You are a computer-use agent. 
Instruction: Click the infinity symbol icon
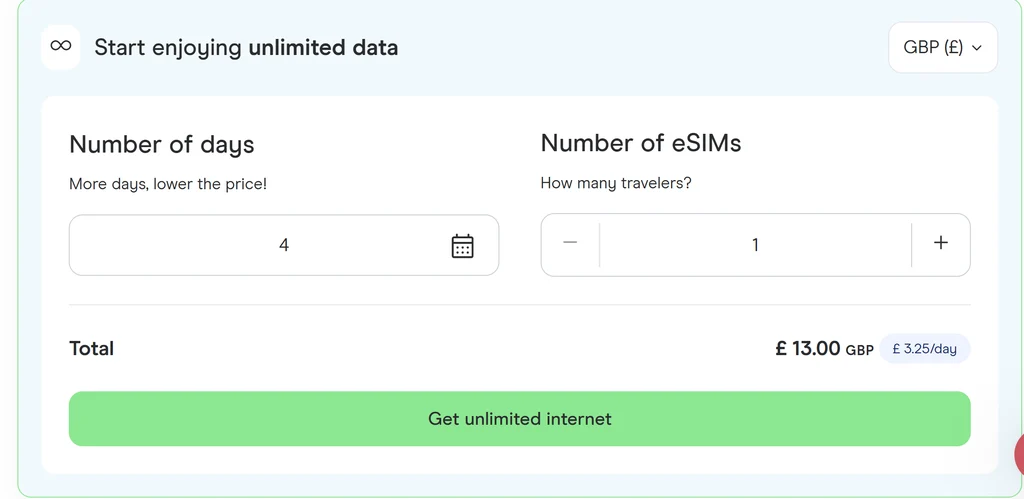click(x=61, y=46)
